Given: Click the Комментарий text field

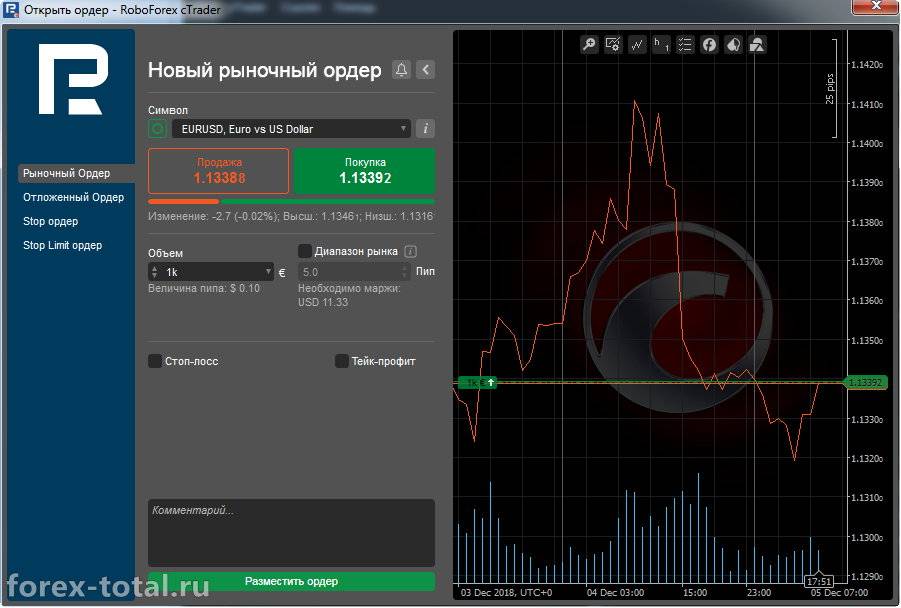Looking at the screenshot, I should (x=291, y=532).
